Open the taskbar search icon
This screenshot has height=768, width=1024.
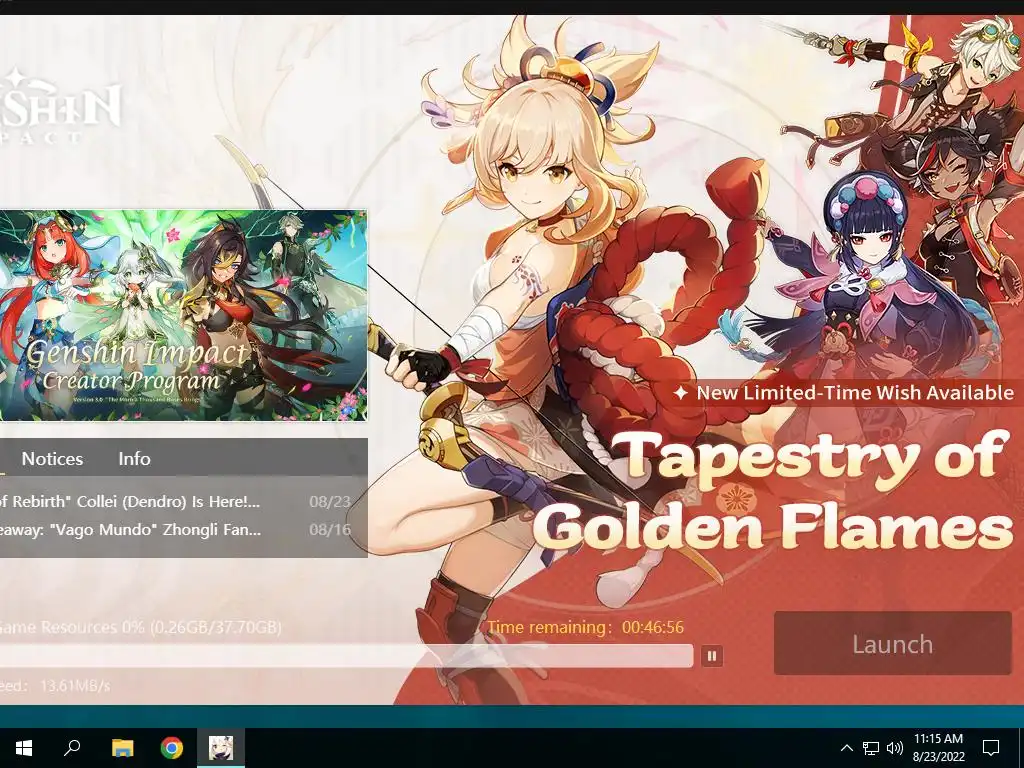click(72, 748)
